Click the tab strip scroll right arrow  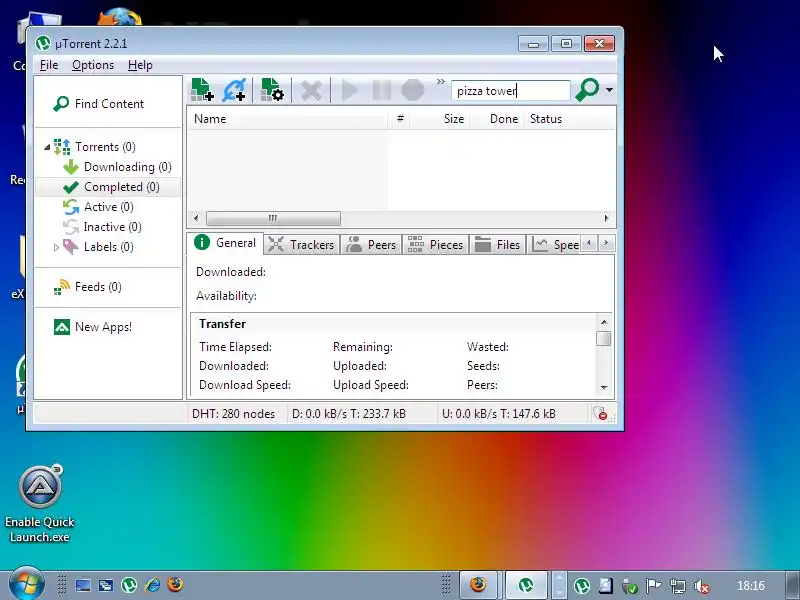point(606,243)
